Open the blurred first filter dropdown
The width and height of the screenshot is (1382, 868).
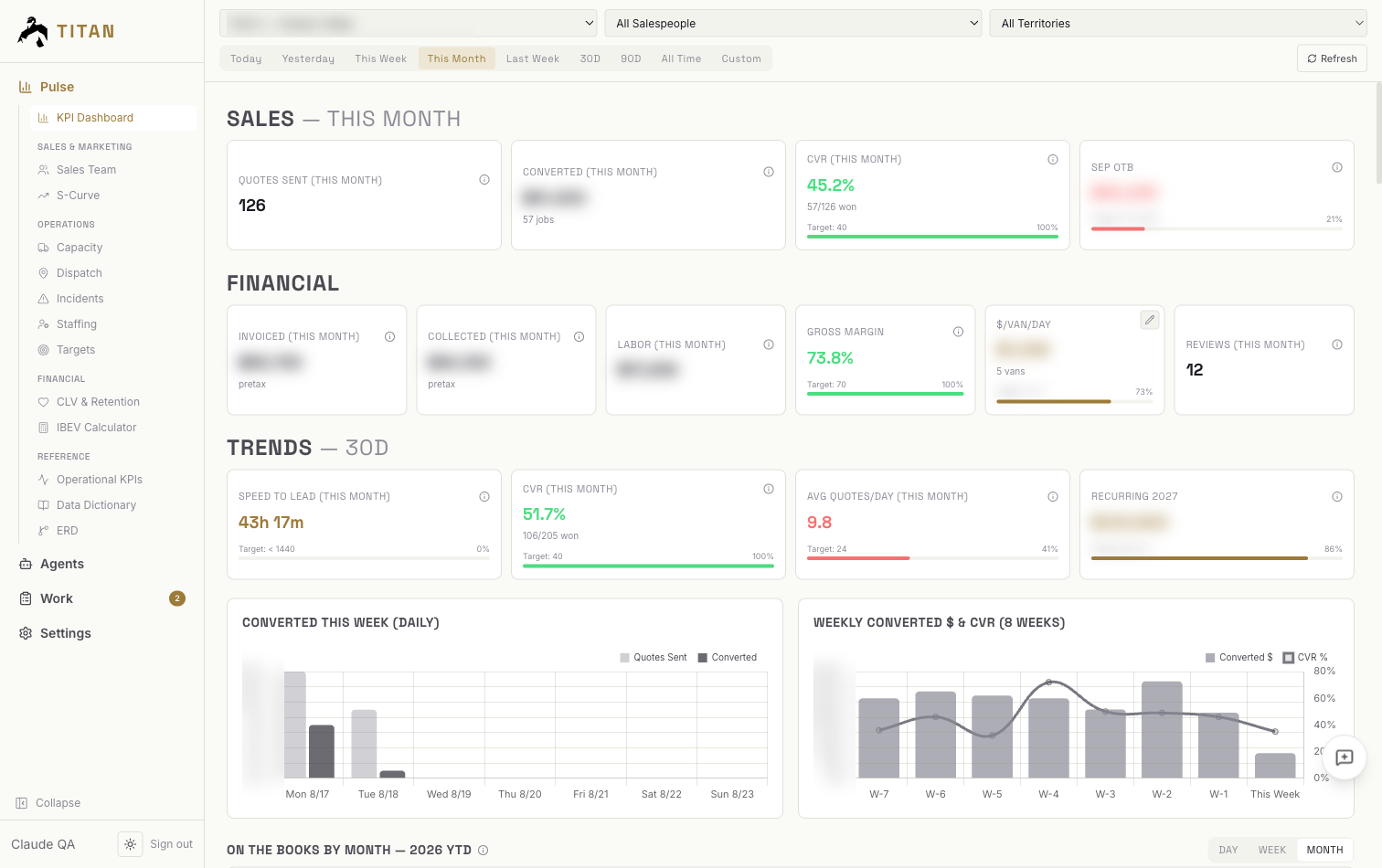tap(408, 24)
